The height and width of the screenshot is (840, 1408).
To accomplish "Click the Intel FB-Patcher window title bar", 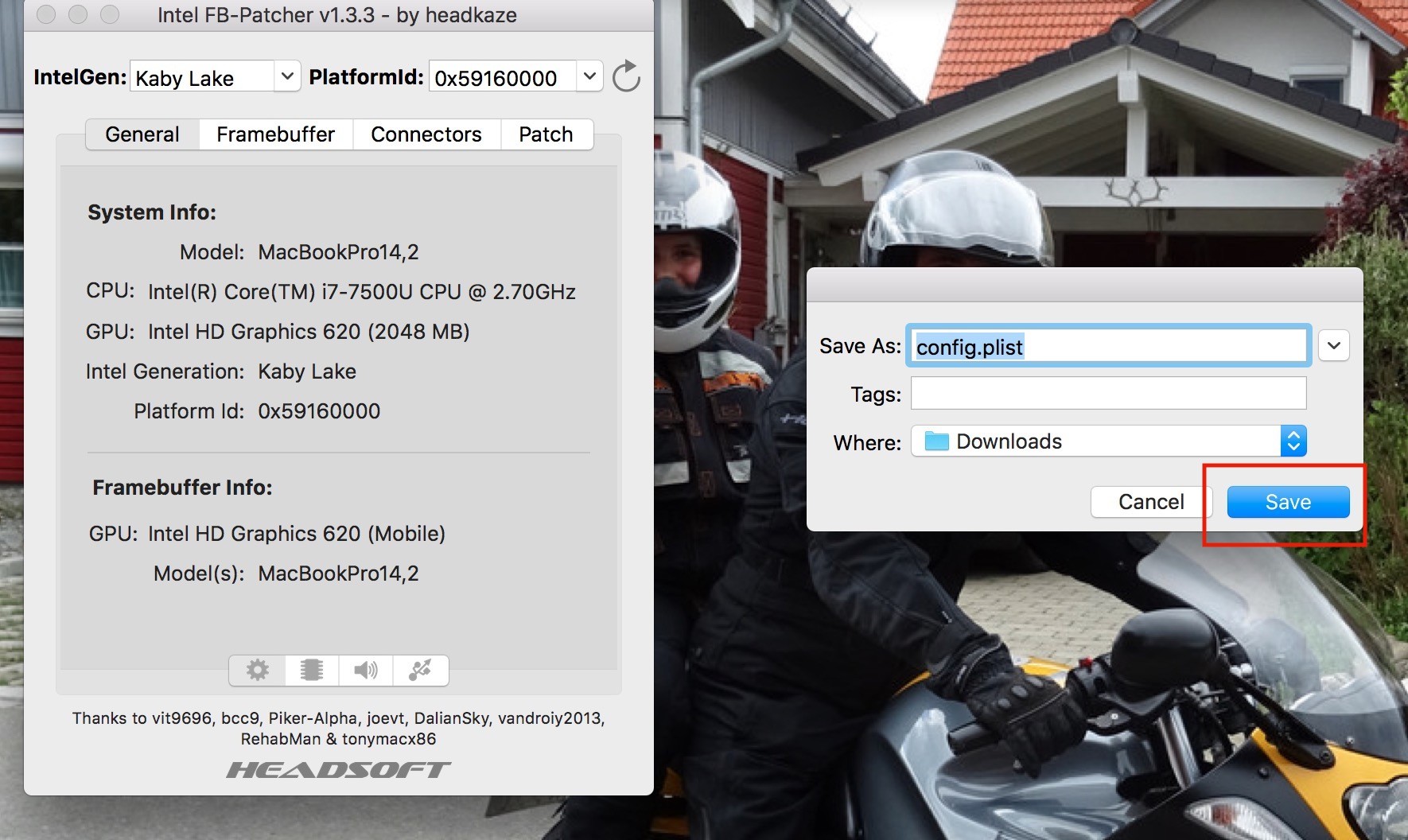I will point(337,15).
